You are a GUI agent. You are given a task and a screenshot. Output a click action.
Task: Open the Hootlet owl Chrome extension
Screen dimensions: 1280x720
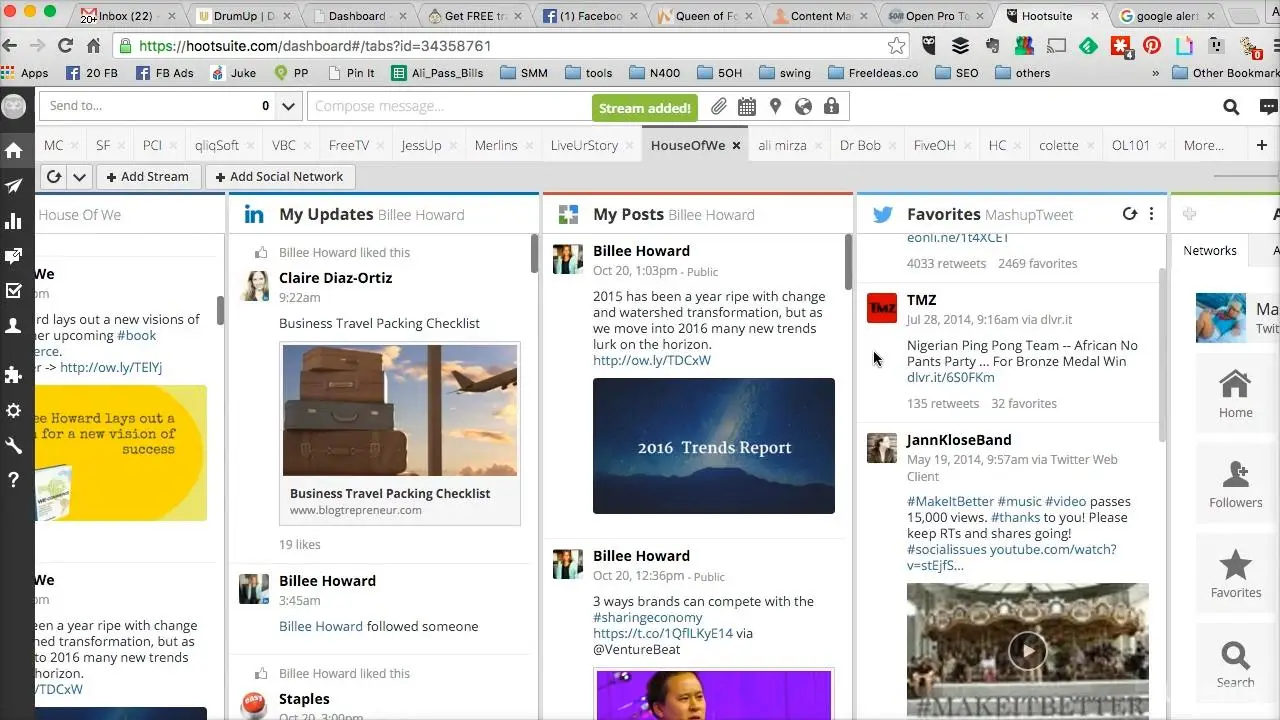(x=929, y=46)
